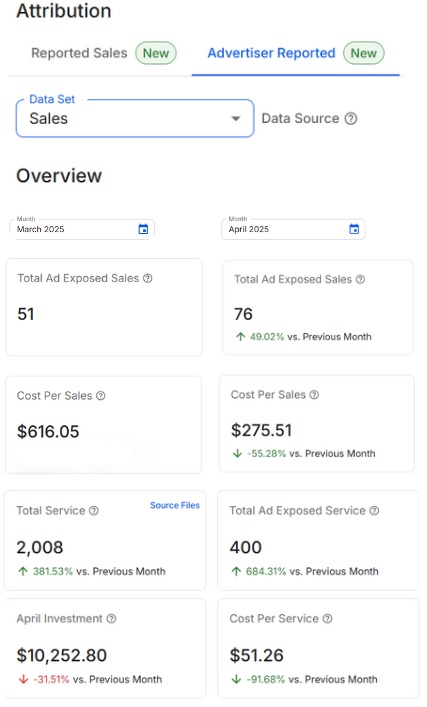Click the $10,252.80 April Investment card
427x707 pixels.
[x=105, y=648]
